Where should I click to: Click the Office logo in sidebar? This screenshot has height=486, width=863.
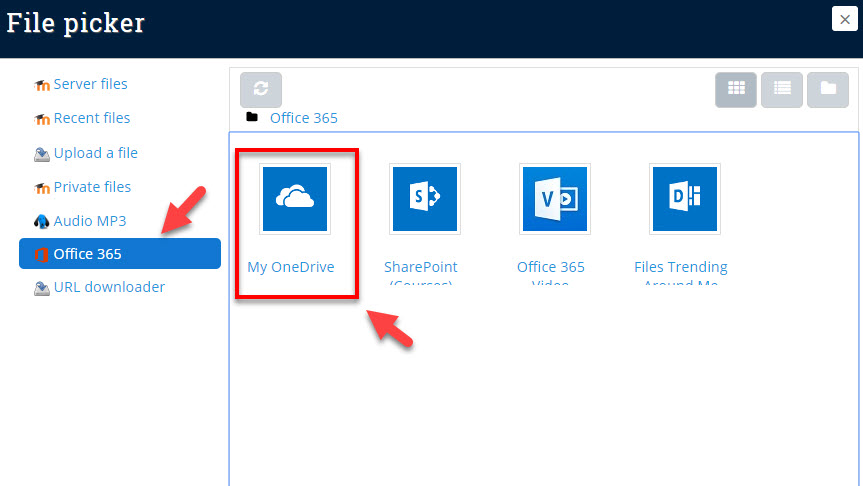[41, 255]
